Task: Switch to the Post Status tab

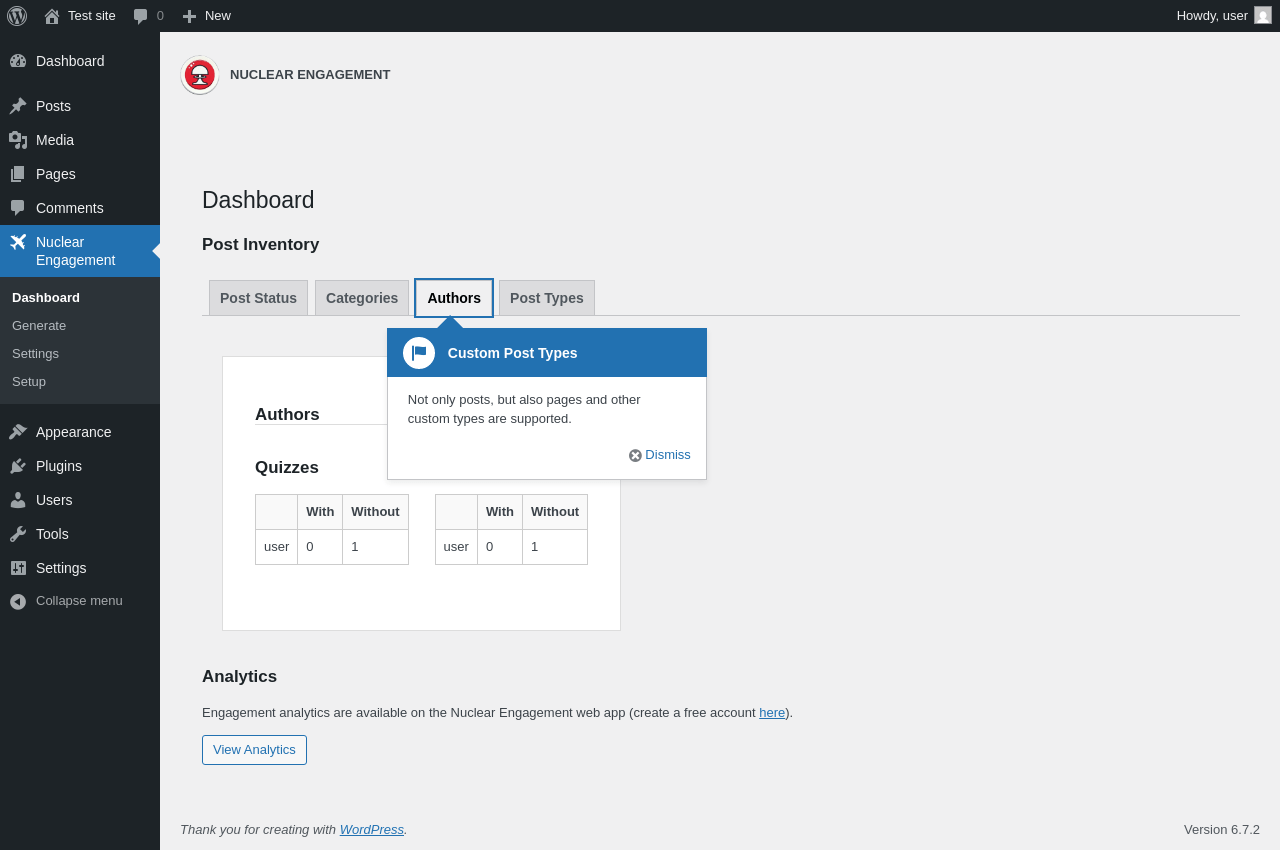Action: tap(258, 298)
